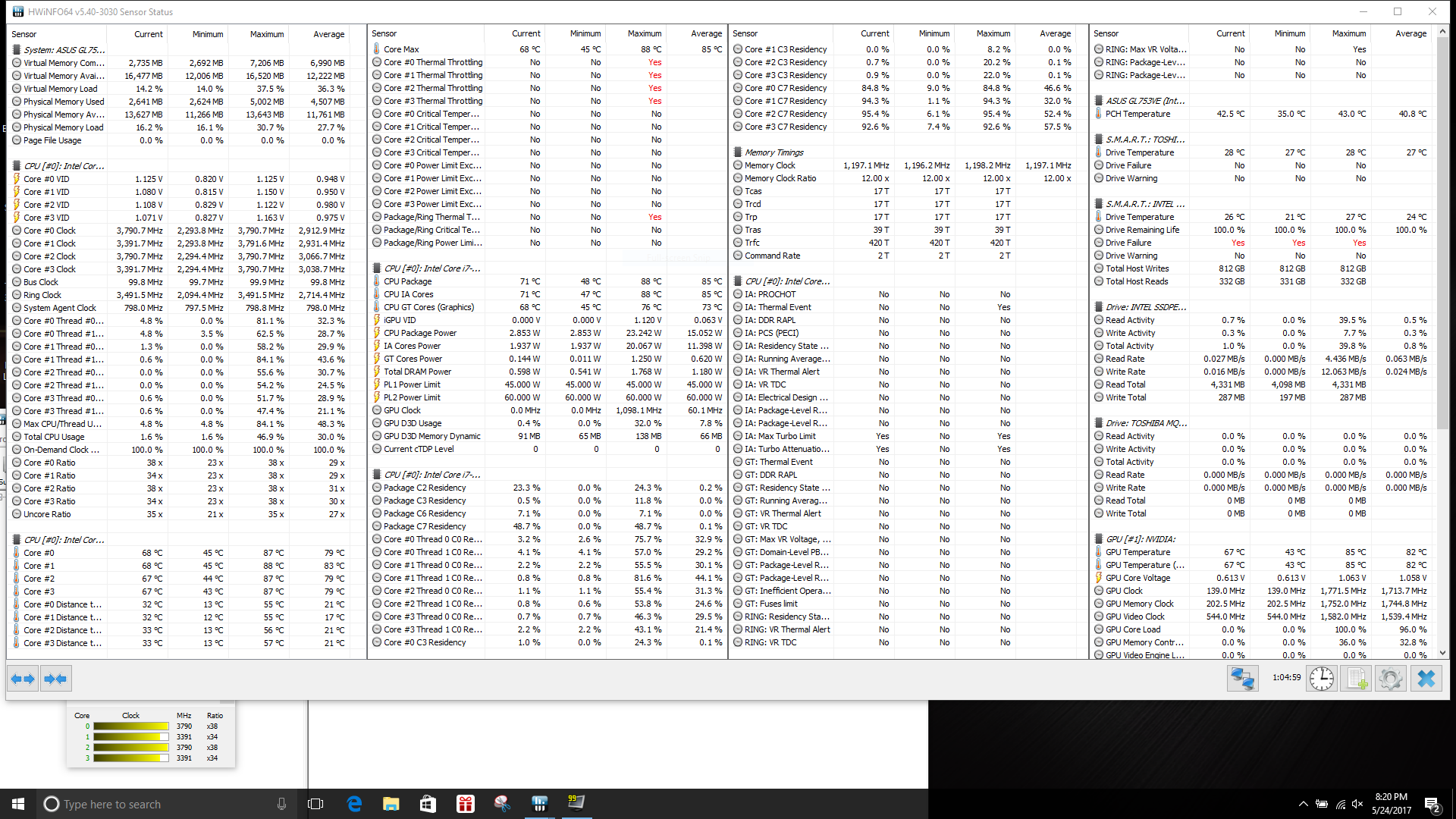Select the GPU Temperature sensor row
Image resolution: width=1456 pixels, height=819 pixels.
click(1137, 552)
